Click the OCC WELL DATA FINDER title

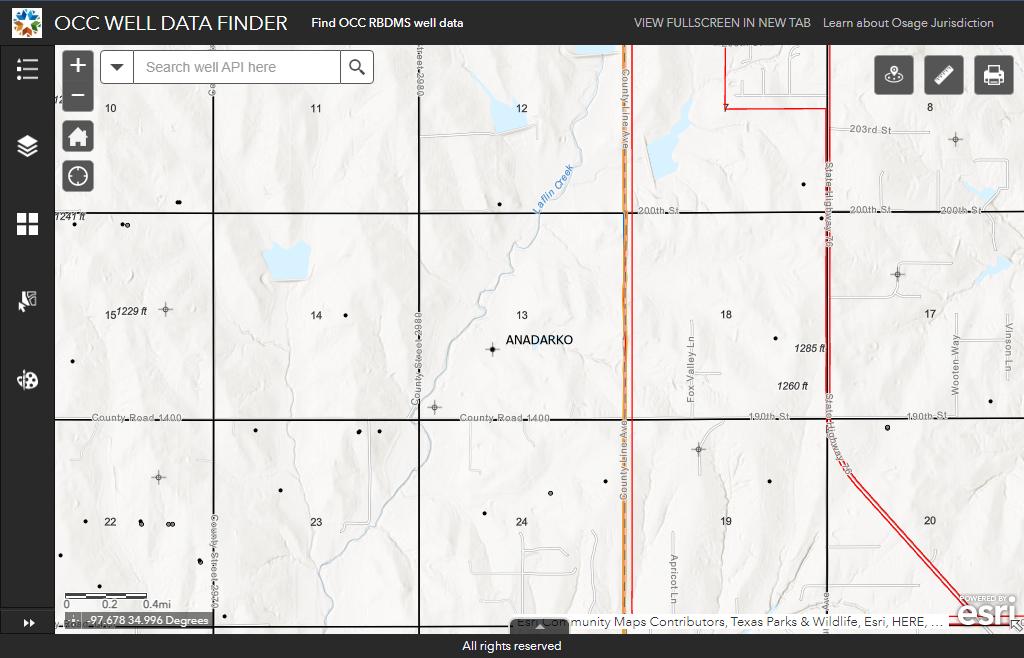[170, 23]
